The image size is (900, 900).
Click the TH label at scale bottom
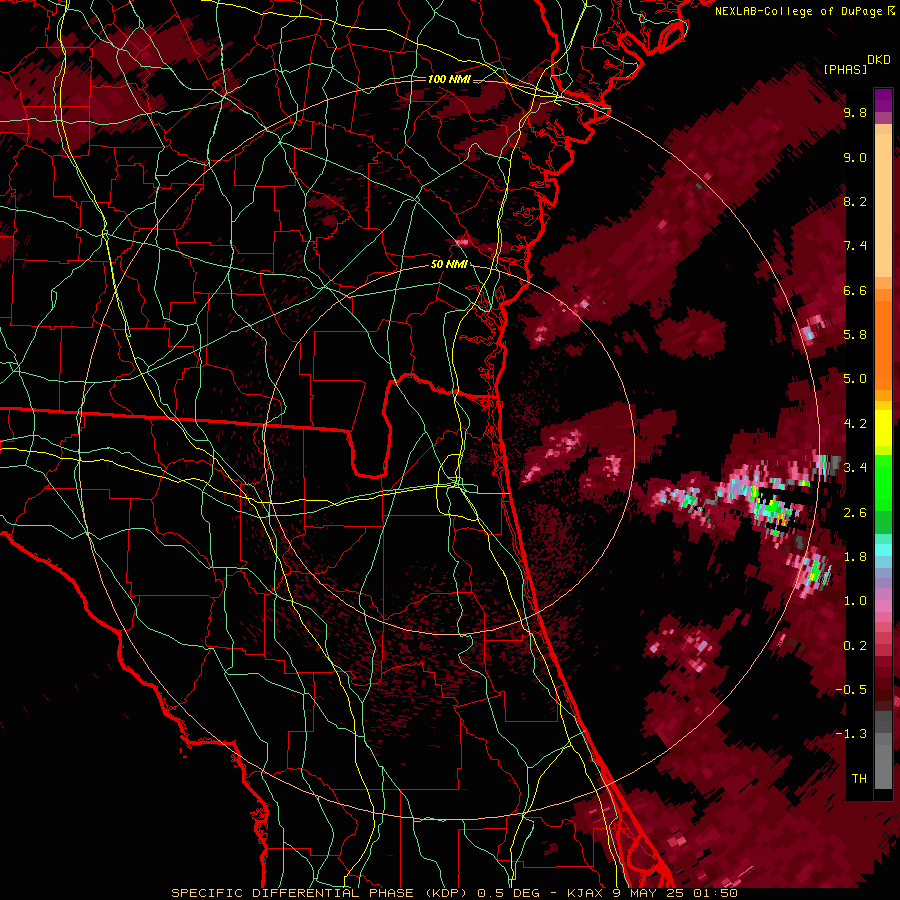[x=859, y=779]
